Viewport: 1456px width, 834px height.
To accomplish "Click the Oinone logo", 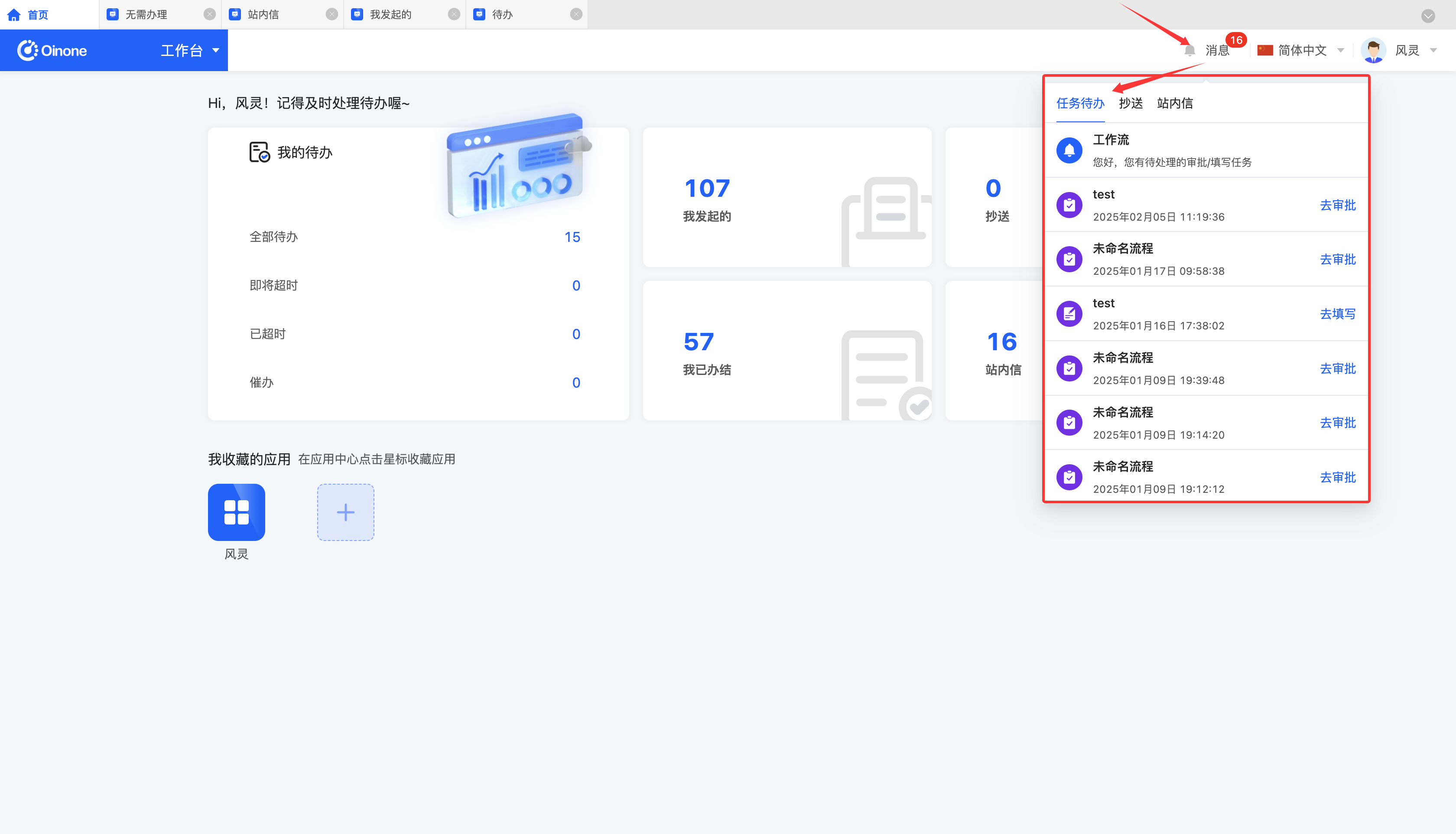I will [52, 50].
